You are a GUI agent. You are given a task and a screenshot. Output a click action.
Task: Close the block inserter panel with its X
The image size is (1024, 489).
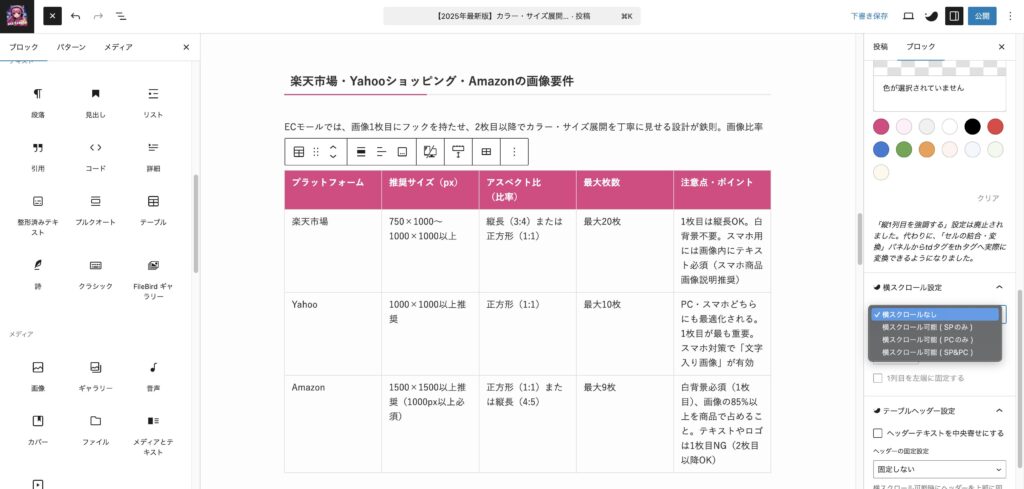click(186, 47)
